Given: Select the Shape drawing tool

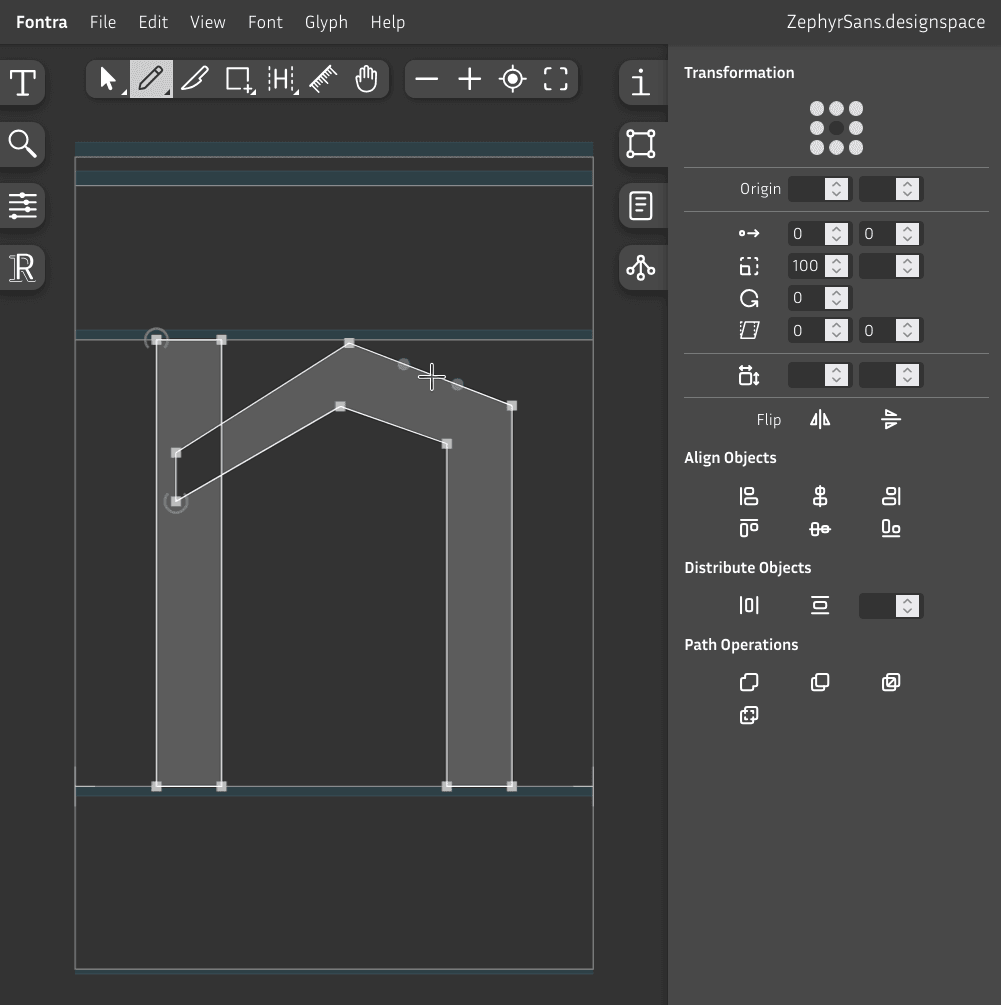Looking at the screenshot, I should coord(237,79).
